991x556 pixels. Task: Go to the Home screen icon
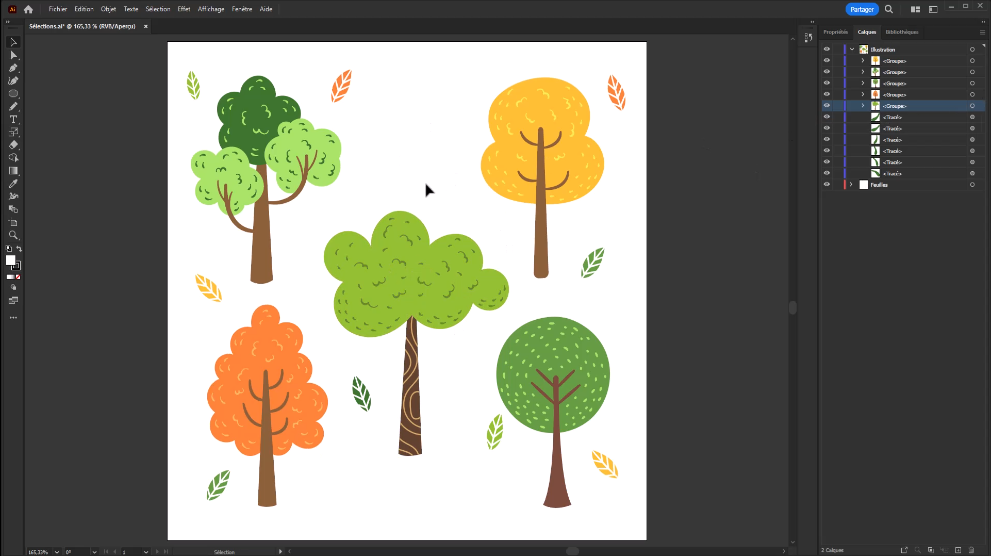point(28,9)
